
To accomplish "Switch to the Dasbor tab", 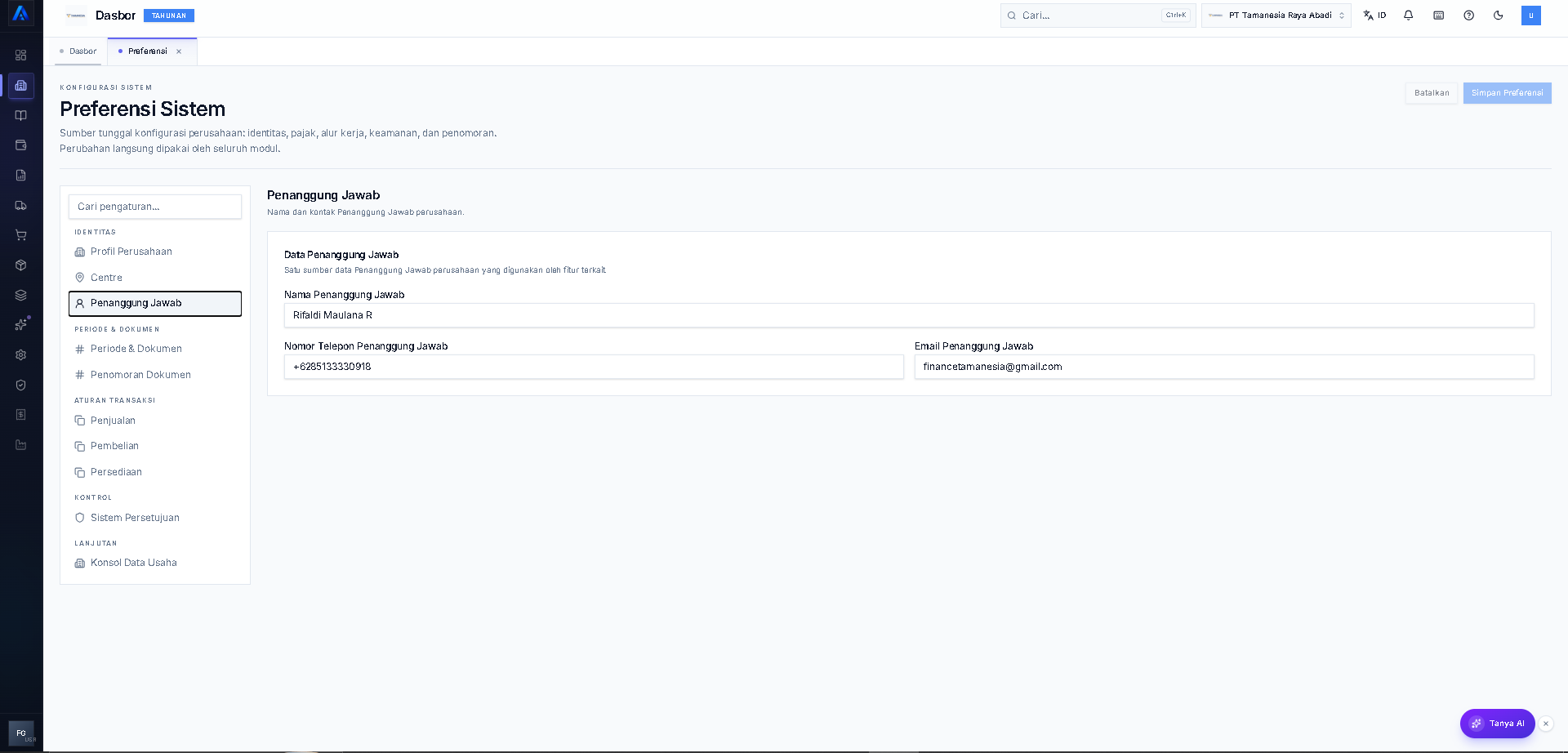I will click(x=78, y=51).
